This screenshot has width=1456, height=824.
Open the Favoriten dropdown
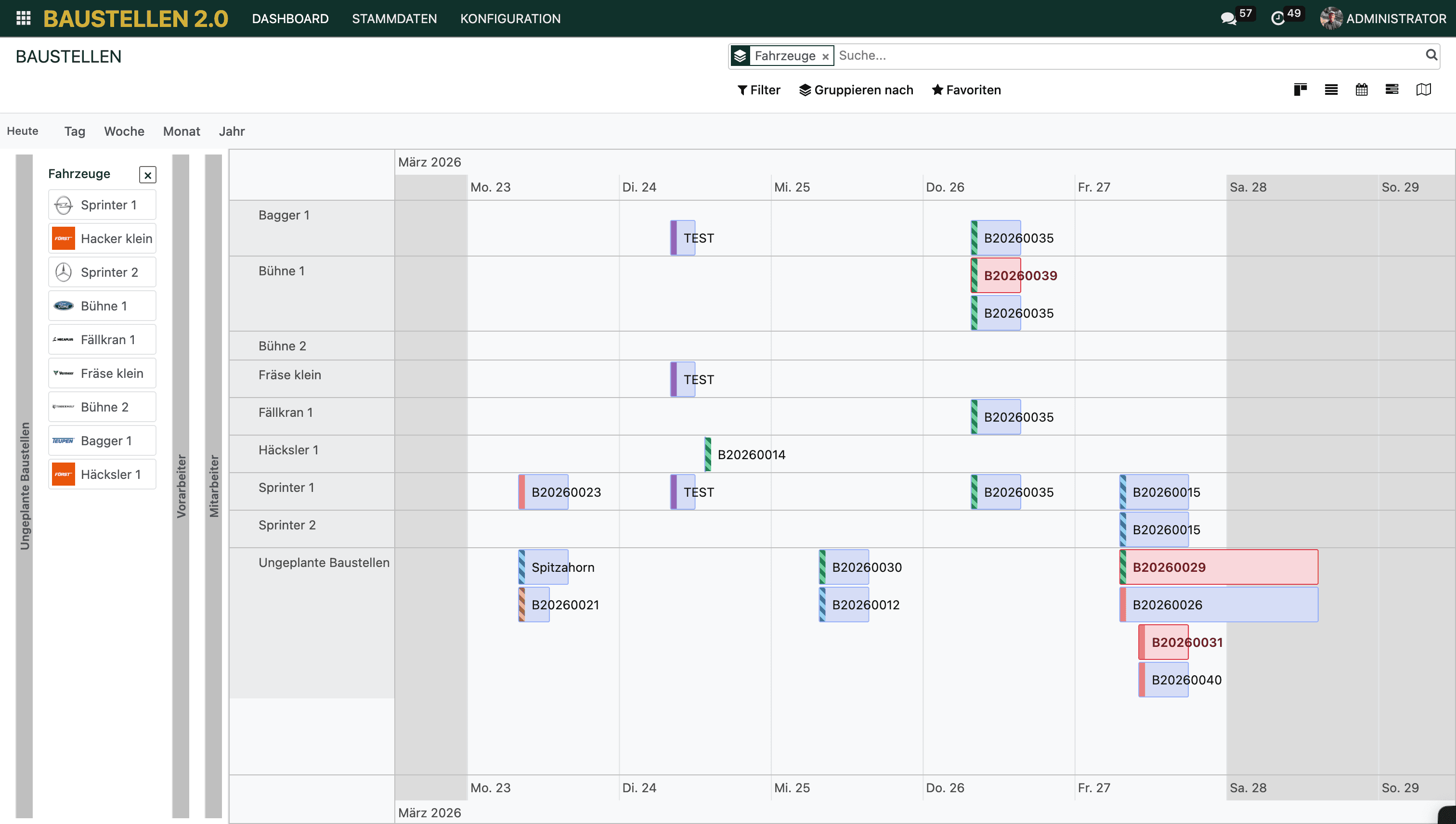(x=966, y=90)
